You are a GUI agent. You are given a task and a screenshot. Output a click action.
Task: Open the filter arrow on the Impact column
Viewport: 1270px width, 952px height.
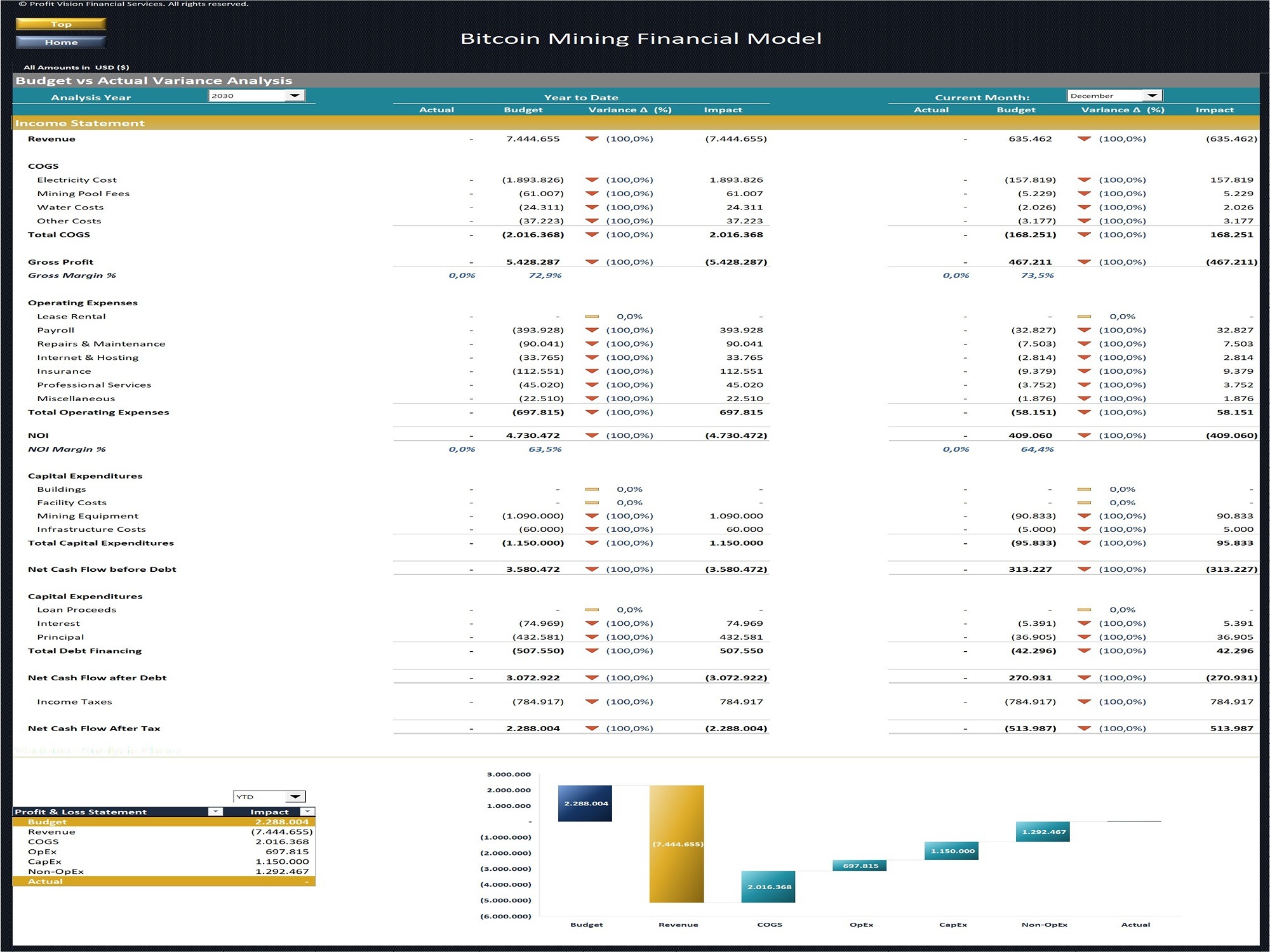point(307,812)
